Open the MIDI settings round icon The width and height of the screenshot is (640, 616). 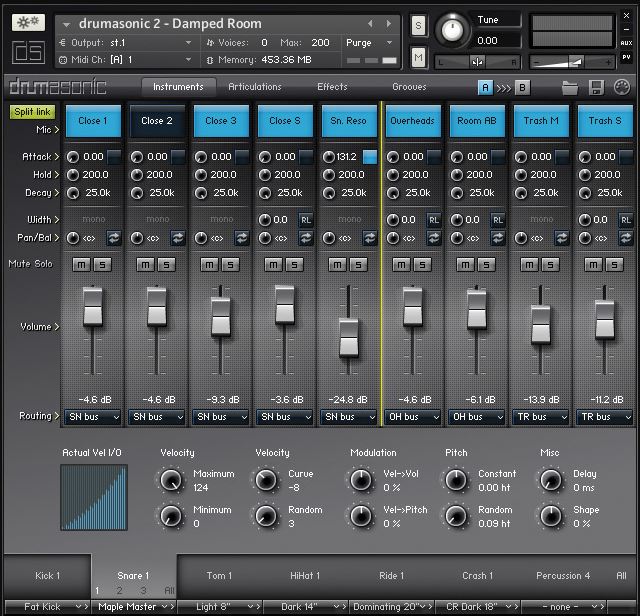click(622, 87)
